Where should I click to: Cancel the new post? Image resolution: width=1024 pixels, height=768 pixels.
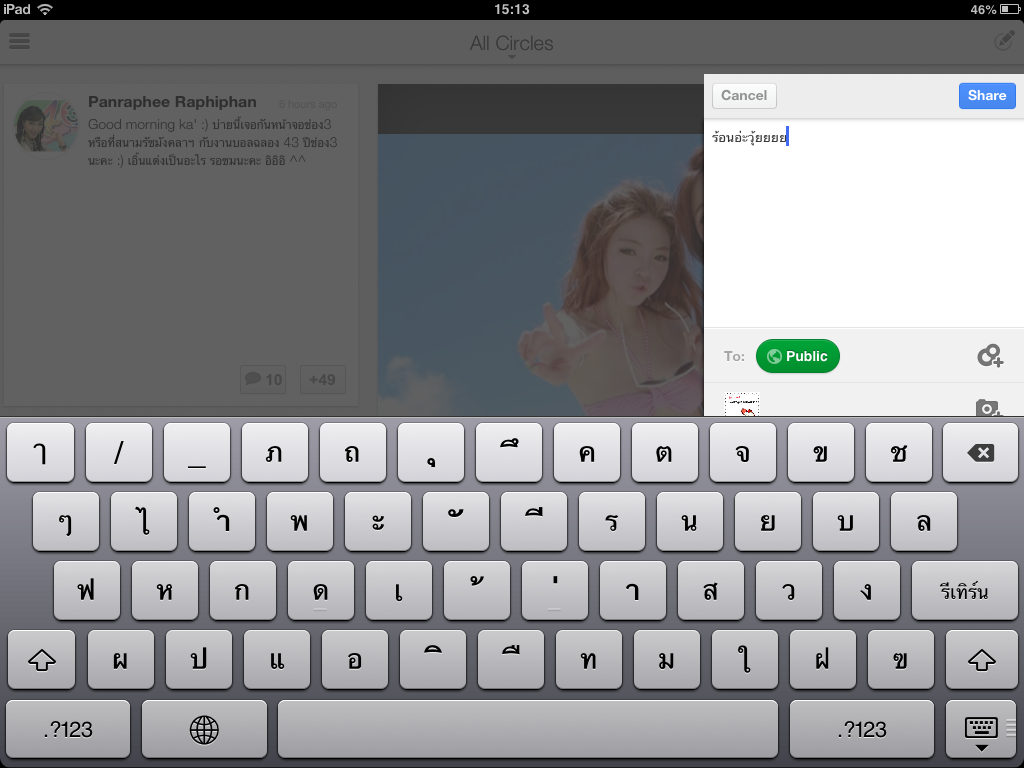(744, 95)
